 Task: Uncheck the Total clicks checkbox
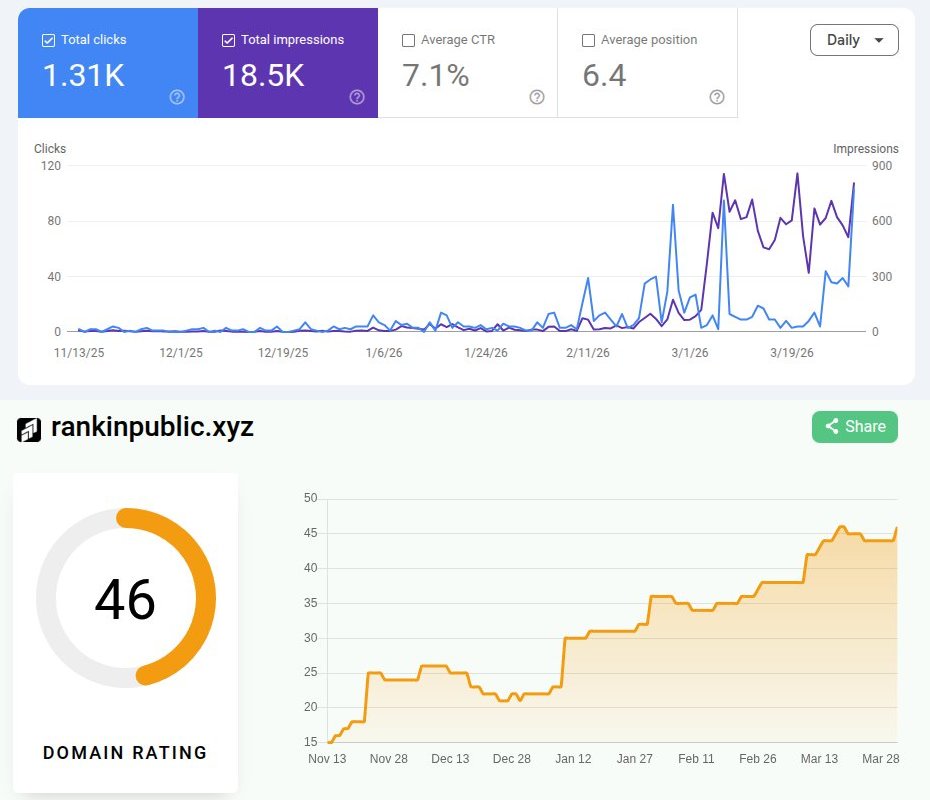49,40
